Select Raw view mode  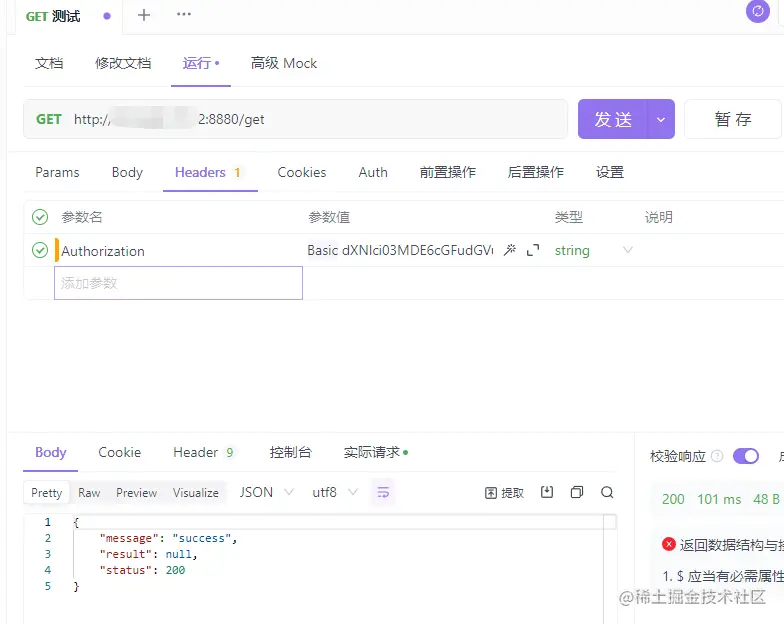pyautogui.click(x=89, y=493)
